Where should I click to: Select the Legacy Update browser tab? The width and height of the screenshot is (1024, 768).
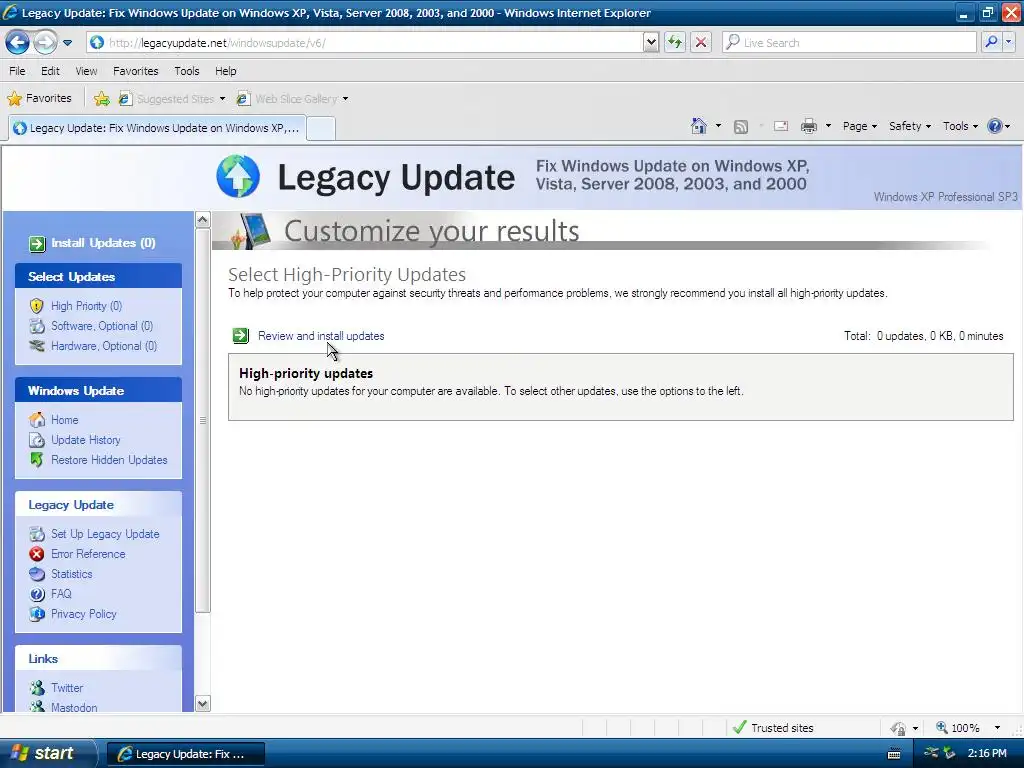coord(157,128)
